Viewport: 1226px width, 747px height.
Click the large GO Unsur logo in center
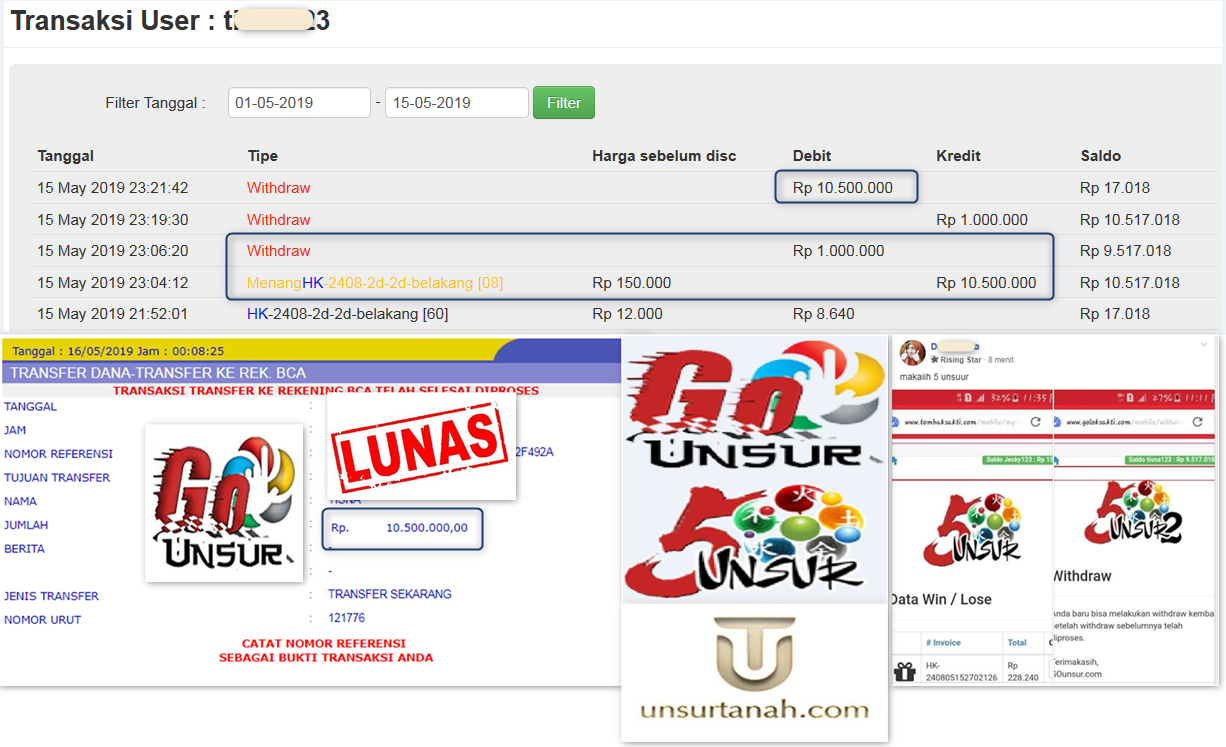click(755, 403)
